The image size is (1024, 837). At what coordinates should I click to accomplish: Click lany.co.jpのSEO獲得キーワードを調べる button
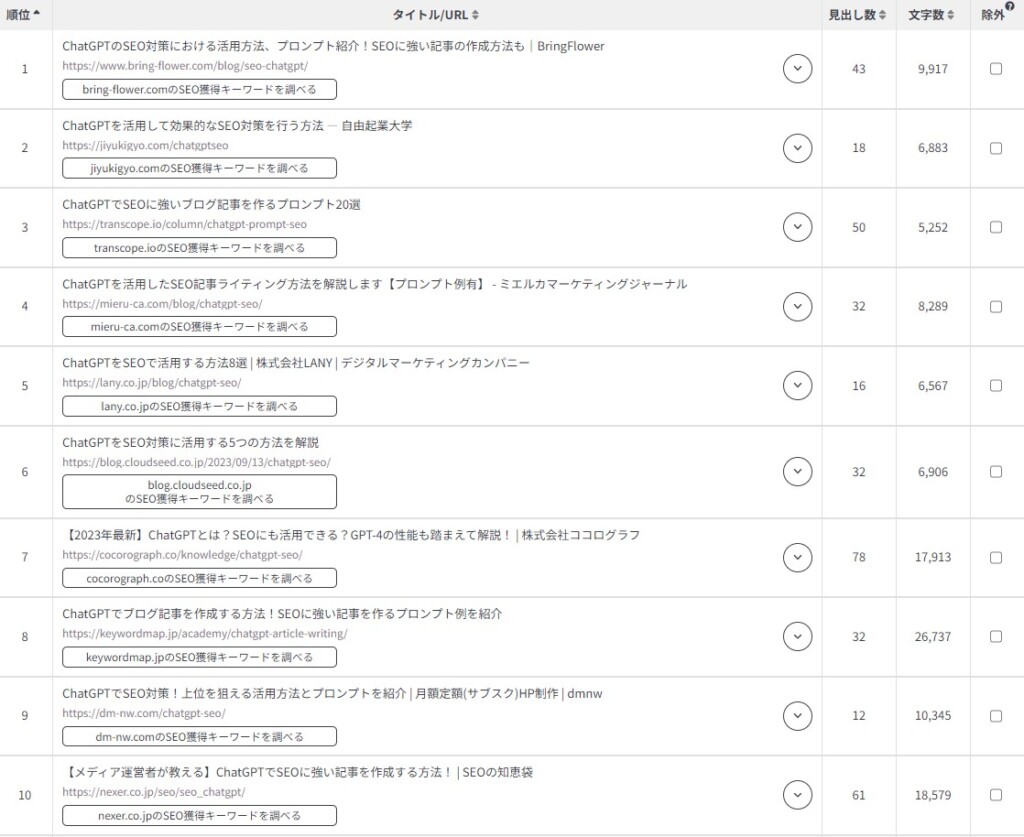click(199, 406)
